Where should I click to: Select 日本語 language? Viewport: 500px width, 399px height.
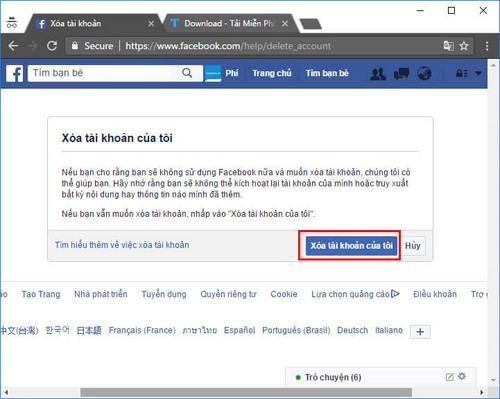pos(89,330)
